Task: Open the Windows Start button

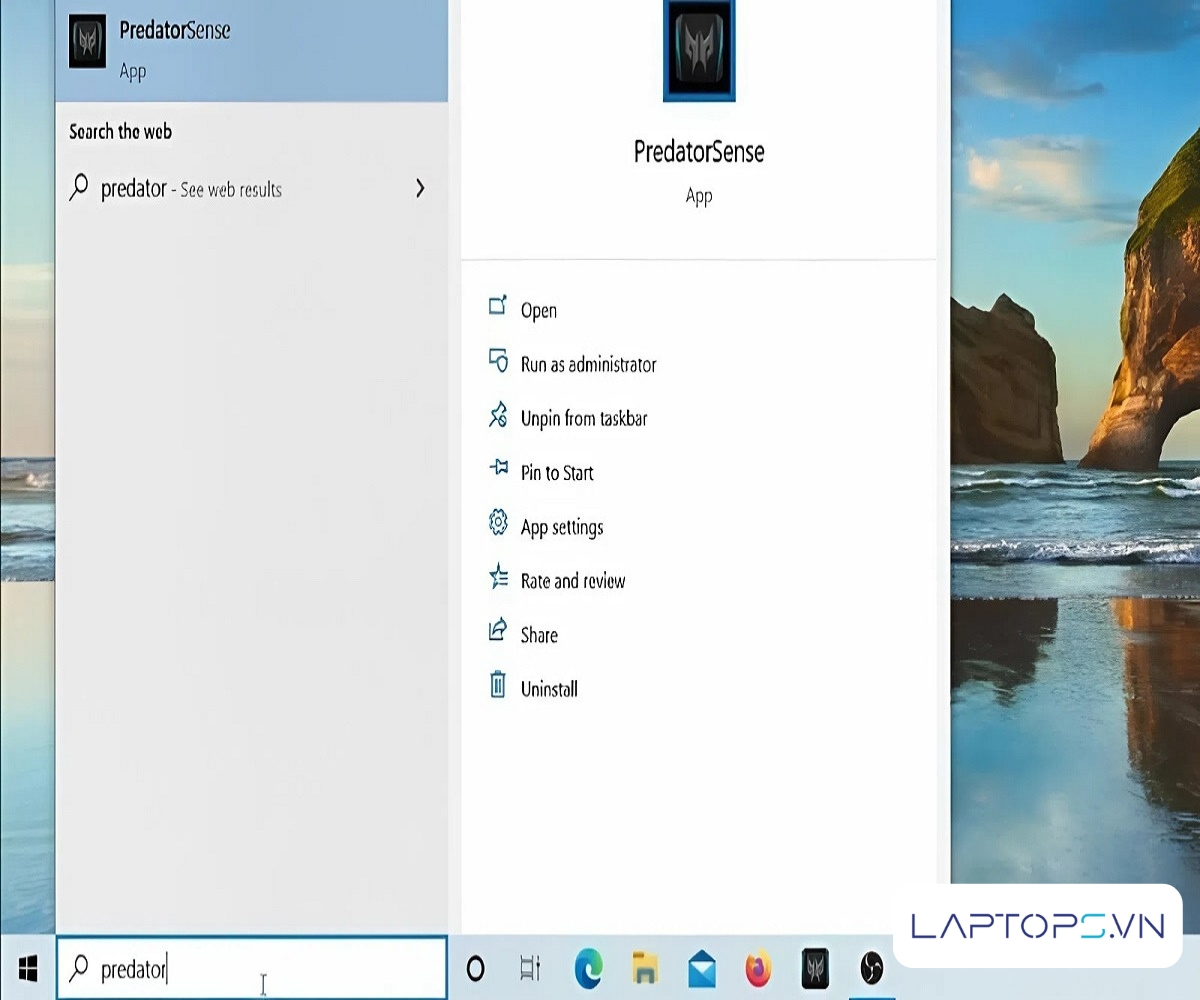Action: tap(28, 968)
